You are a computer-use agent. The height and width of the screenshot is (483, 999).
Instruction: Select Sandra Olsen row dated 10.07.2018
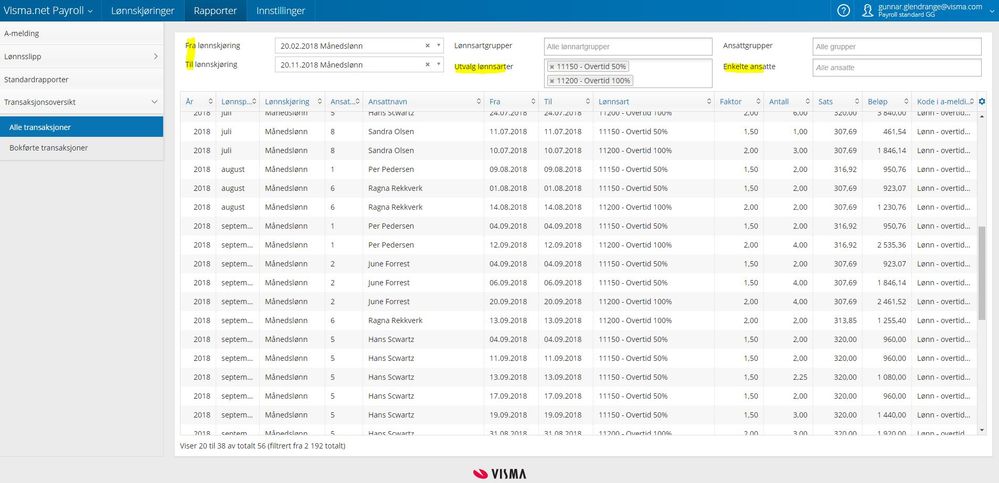tap(578, 150)
